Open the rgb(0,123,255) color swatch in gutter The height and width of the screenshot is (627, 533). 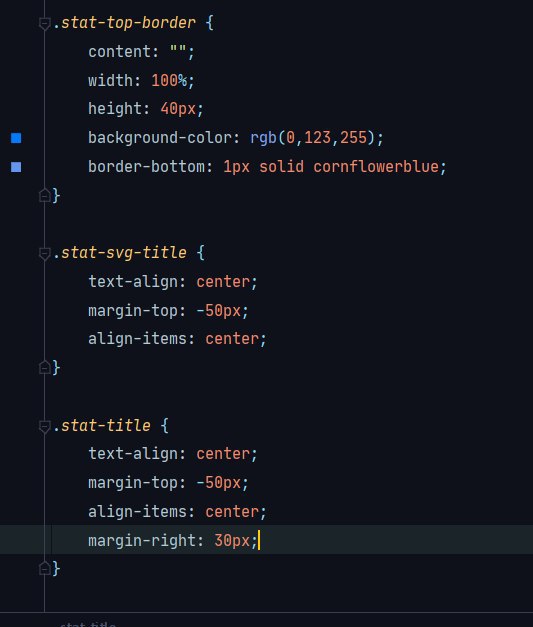tap(16, 138)
